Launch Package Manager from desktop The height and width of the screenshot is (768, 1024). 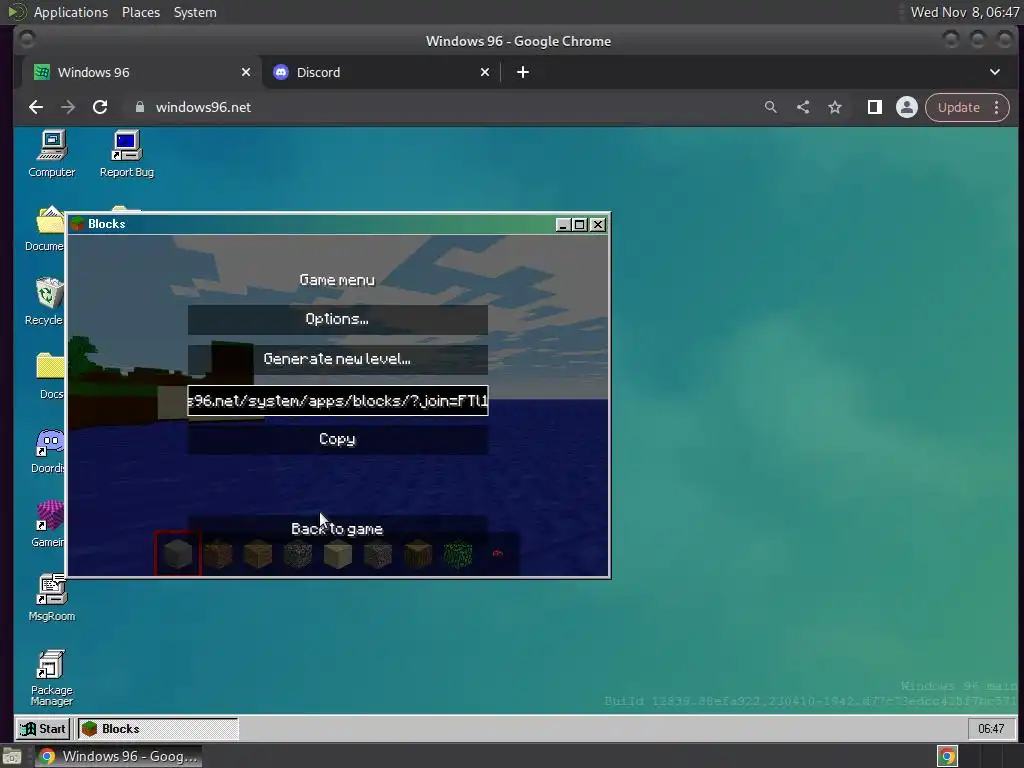coord(52,678)
